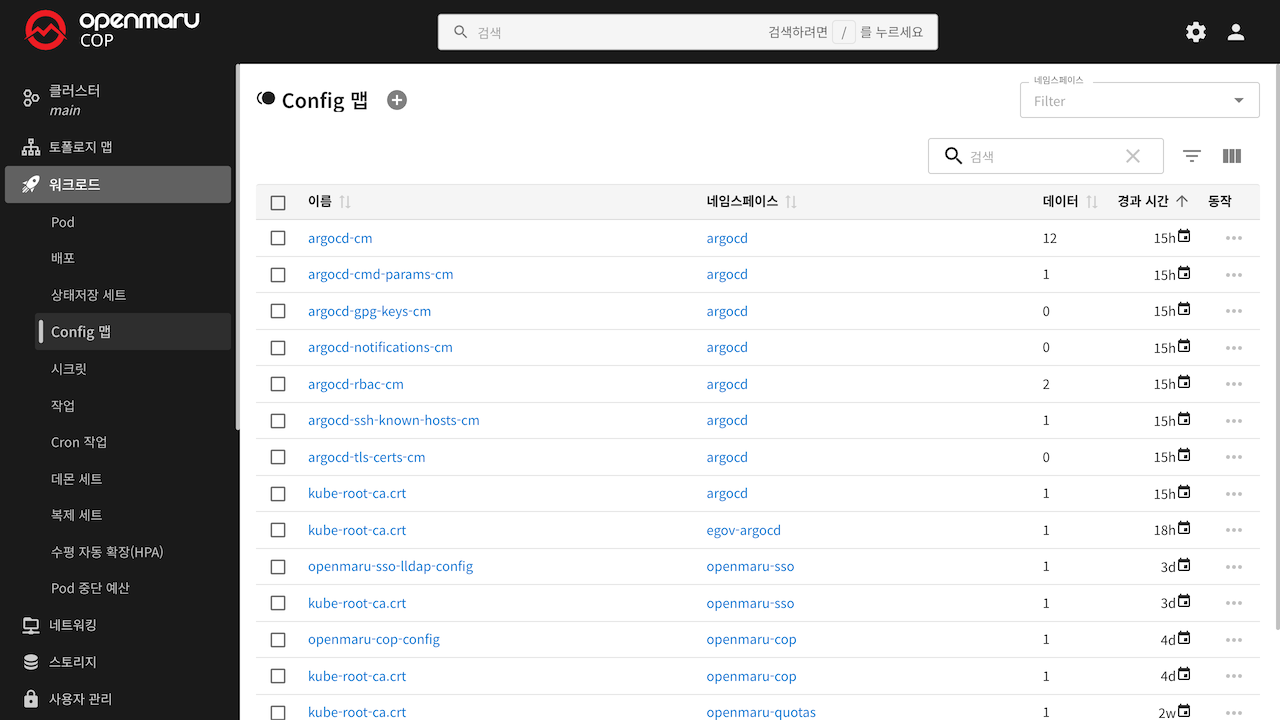Open the argocd-ssh-known-hosts-cm link
The height and width of the screenshot is (720, 1280).
(393, 420)
